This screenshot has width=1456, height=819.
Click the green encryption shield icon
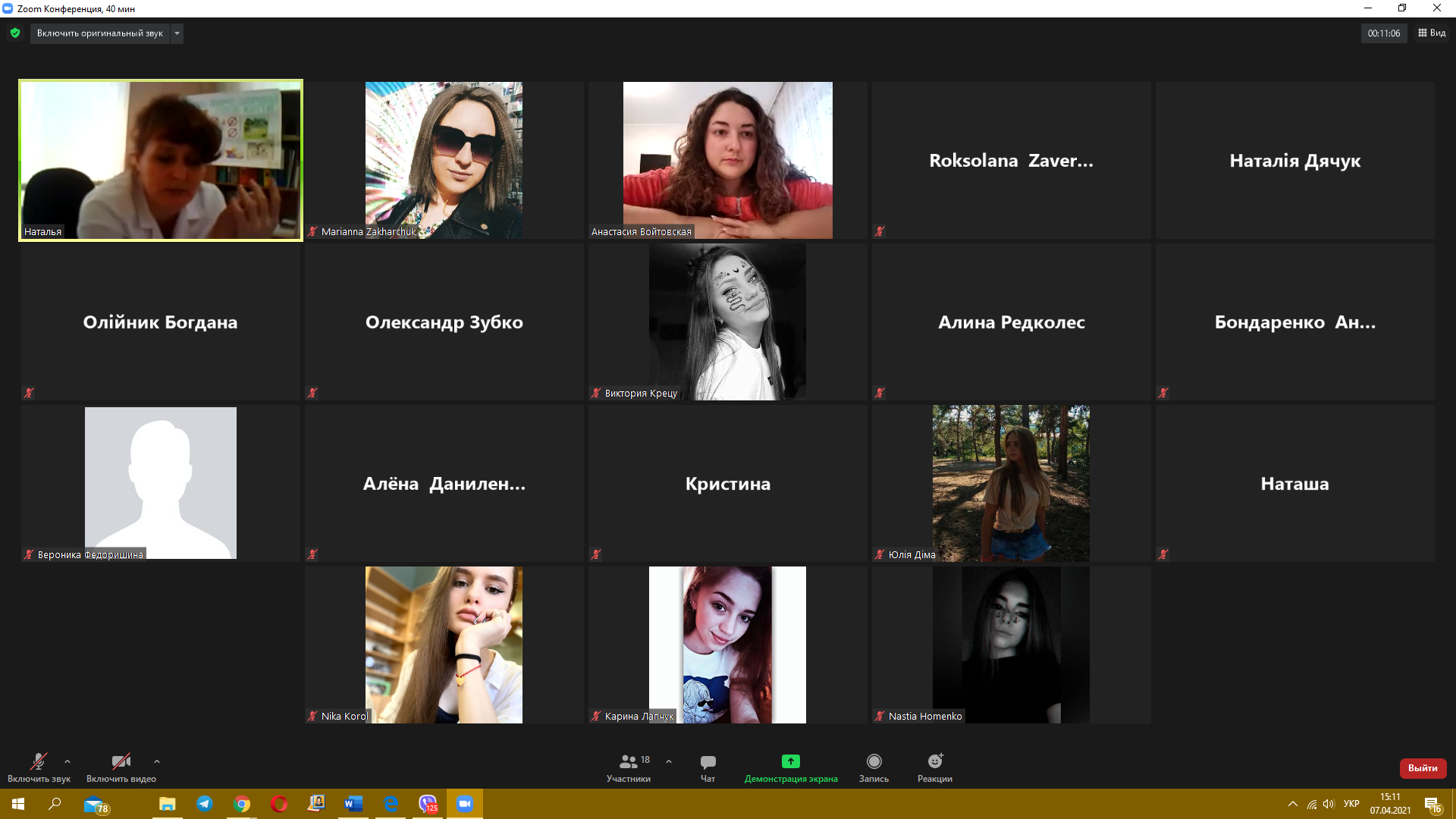[15, 33]
